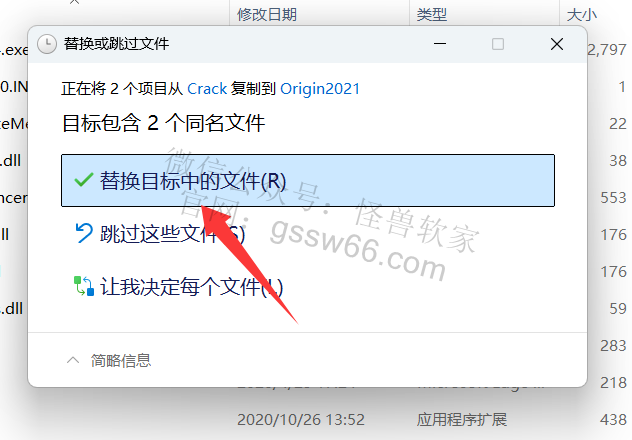This screenshot has height=440, width=632.
Task: Collapse details with 简略信息 chevron
Action: [73, 360]
